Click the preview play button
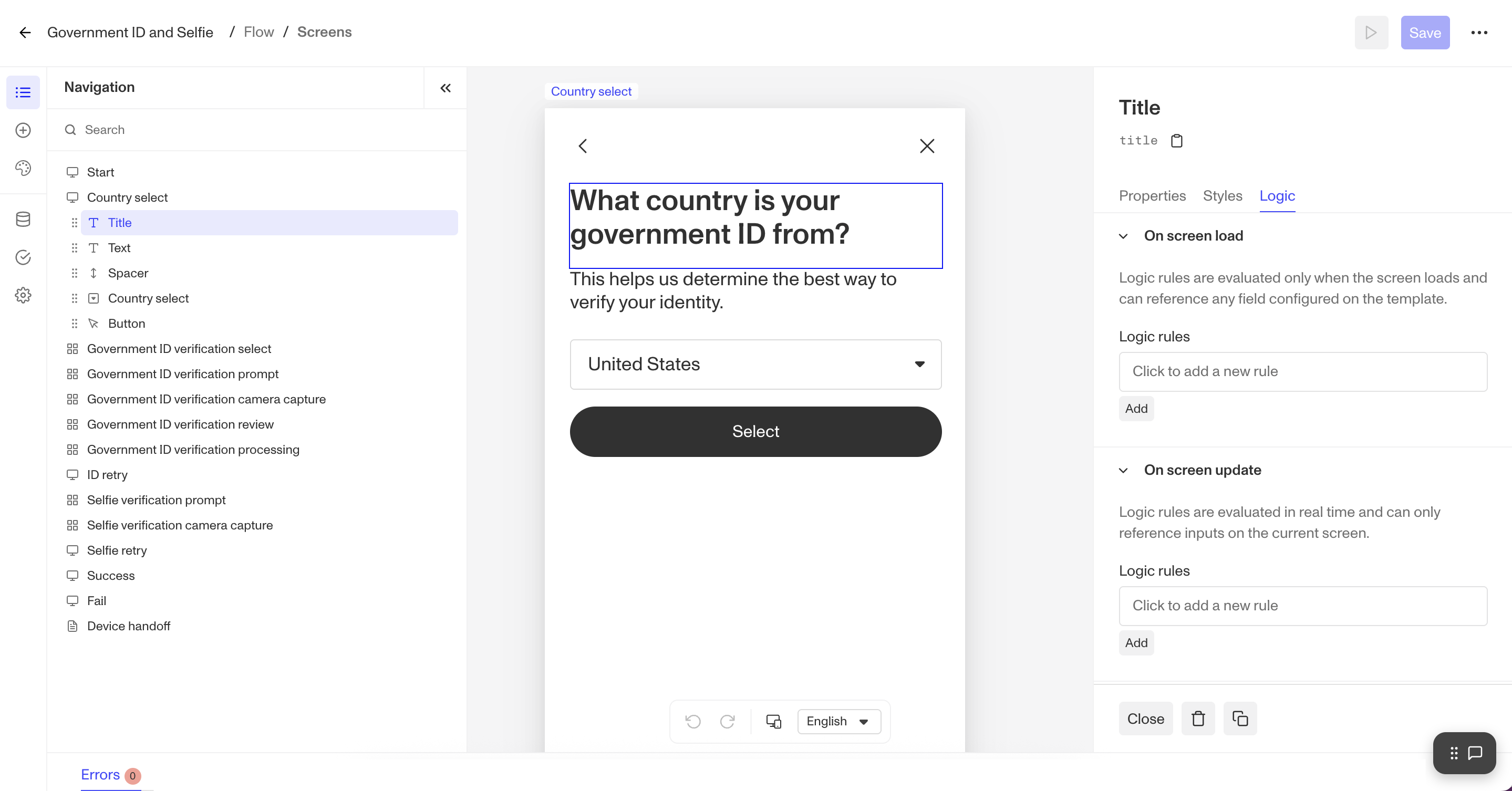The width and height of the screenshot is (1512, 791). point(1371,33)
